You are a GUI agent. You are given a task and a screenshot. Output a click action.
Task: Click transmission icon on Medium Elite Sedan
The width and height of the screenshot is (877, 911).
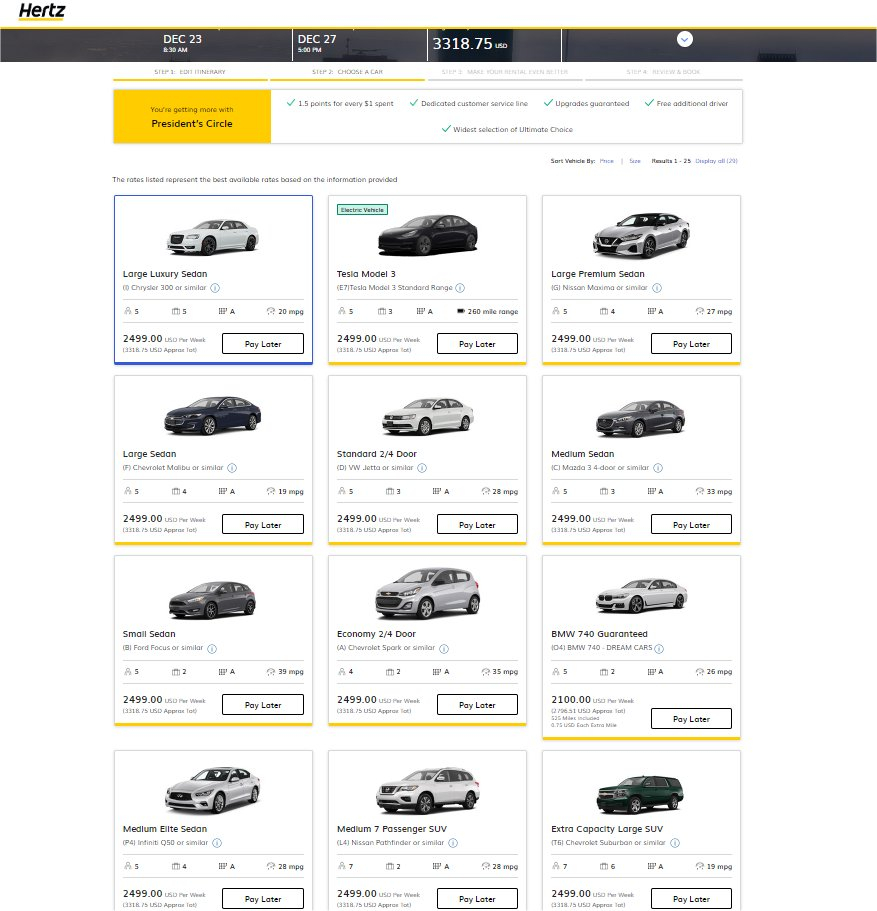(x=223, y=866)
